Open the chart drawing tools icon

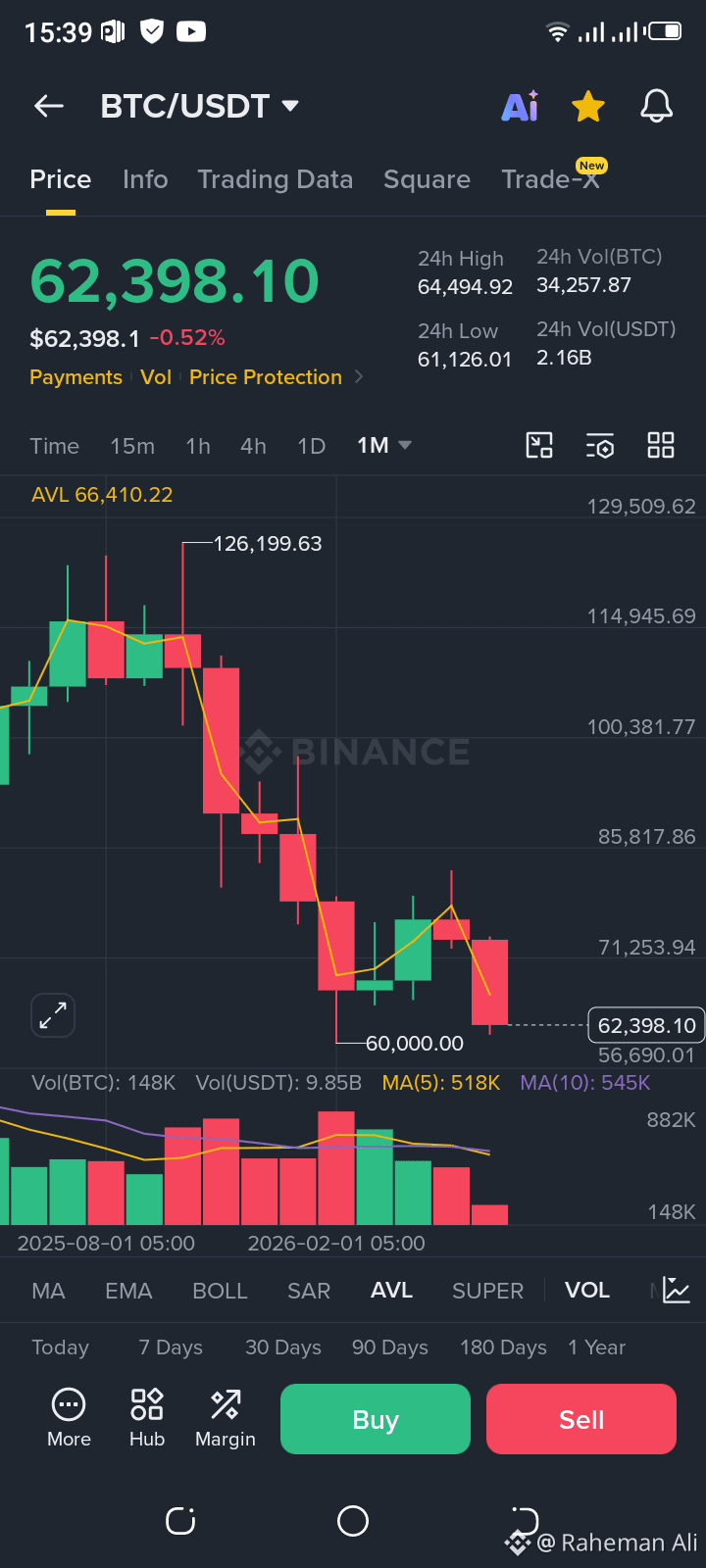point(539,445)
